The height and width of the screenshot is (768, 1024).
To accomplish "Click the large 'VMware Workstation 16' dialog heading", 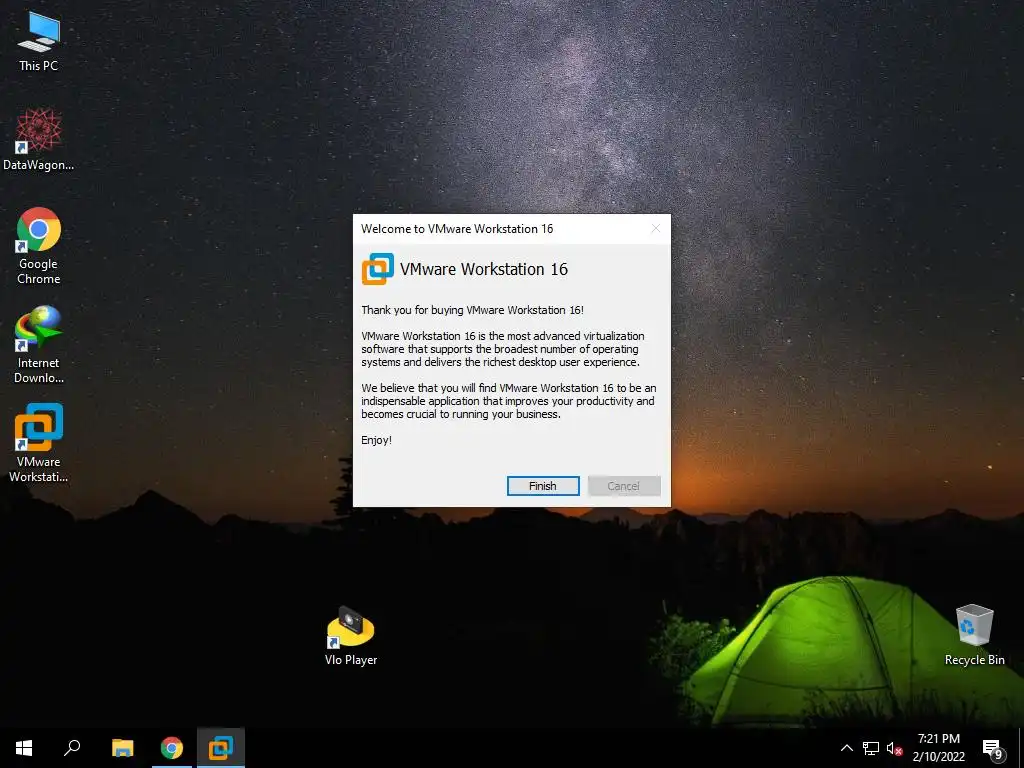I will pyautogui.click(x=484, y=269).
